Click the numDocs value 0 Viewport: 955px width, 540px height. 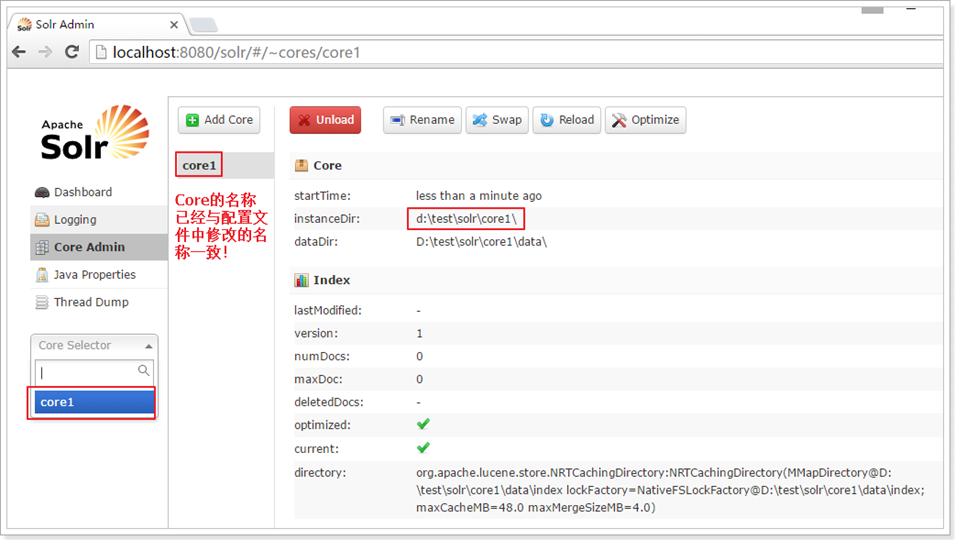pos(420,357)
